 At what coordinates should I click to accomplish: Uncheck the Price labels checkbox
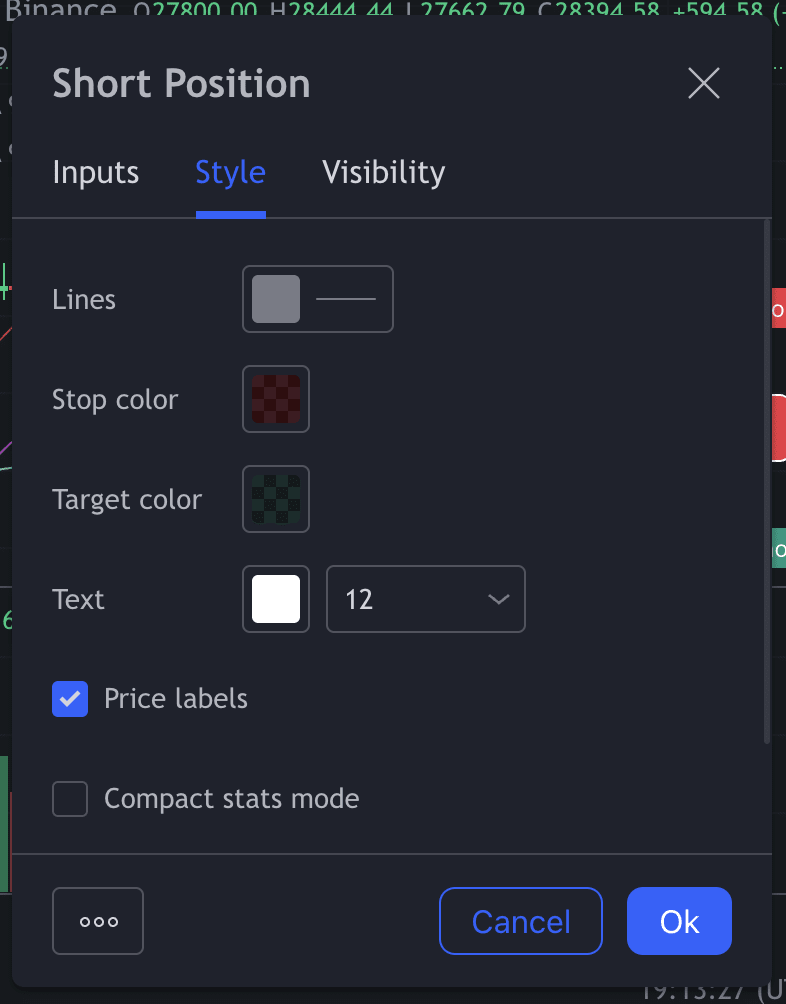[70, 699]
